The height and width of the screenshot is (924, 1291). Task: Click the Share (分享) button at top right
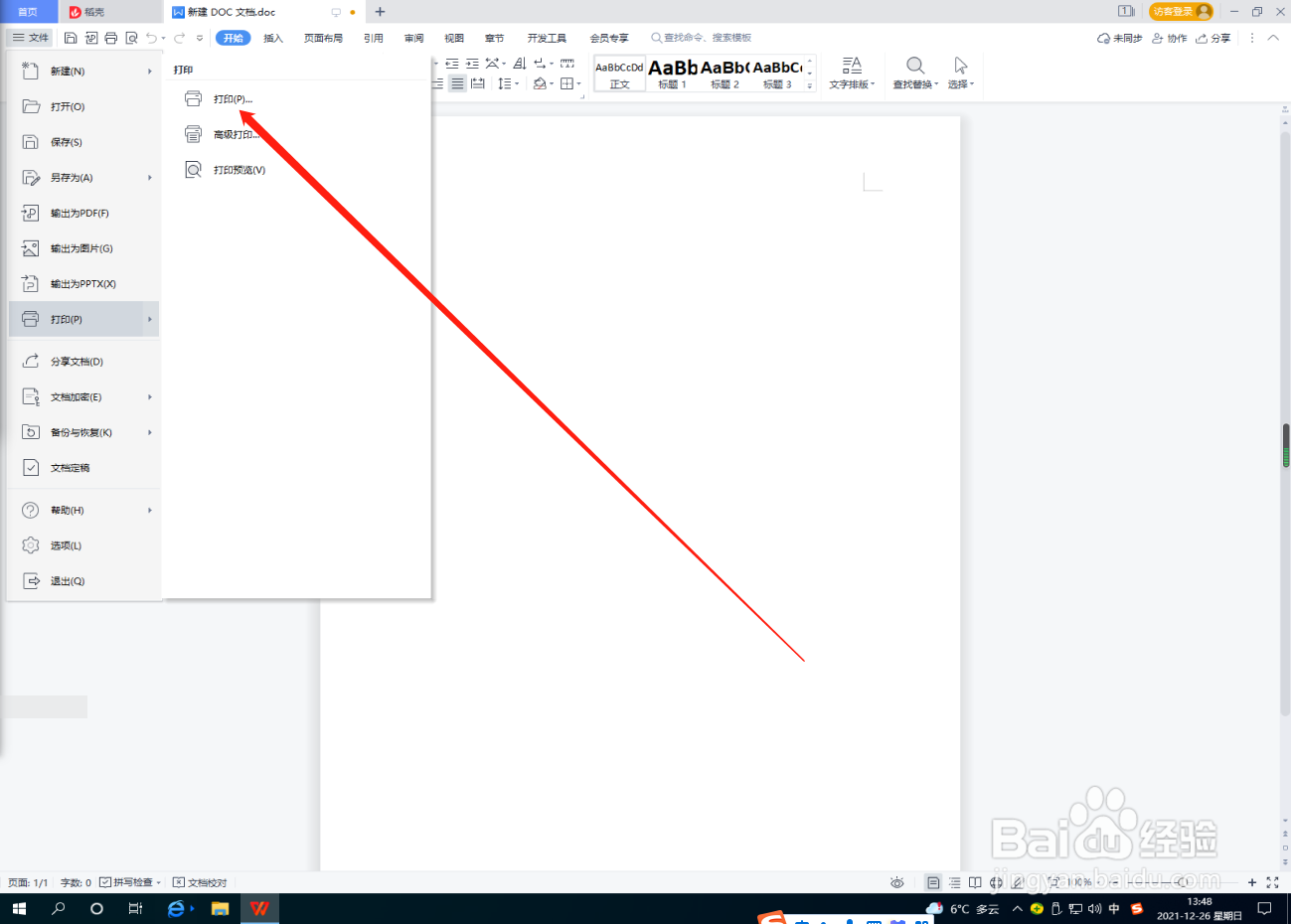pyautogui.click(x=1212, y=38)
